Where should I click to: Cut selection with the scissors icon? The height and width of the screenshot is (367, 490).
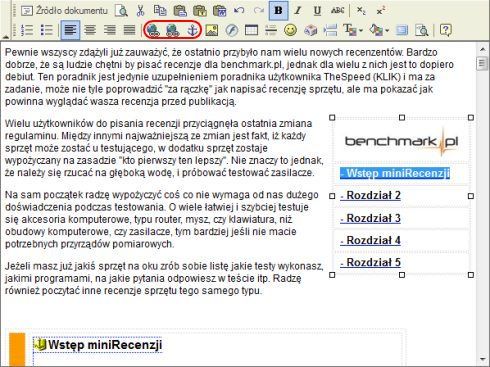click(x=140, y=11)
